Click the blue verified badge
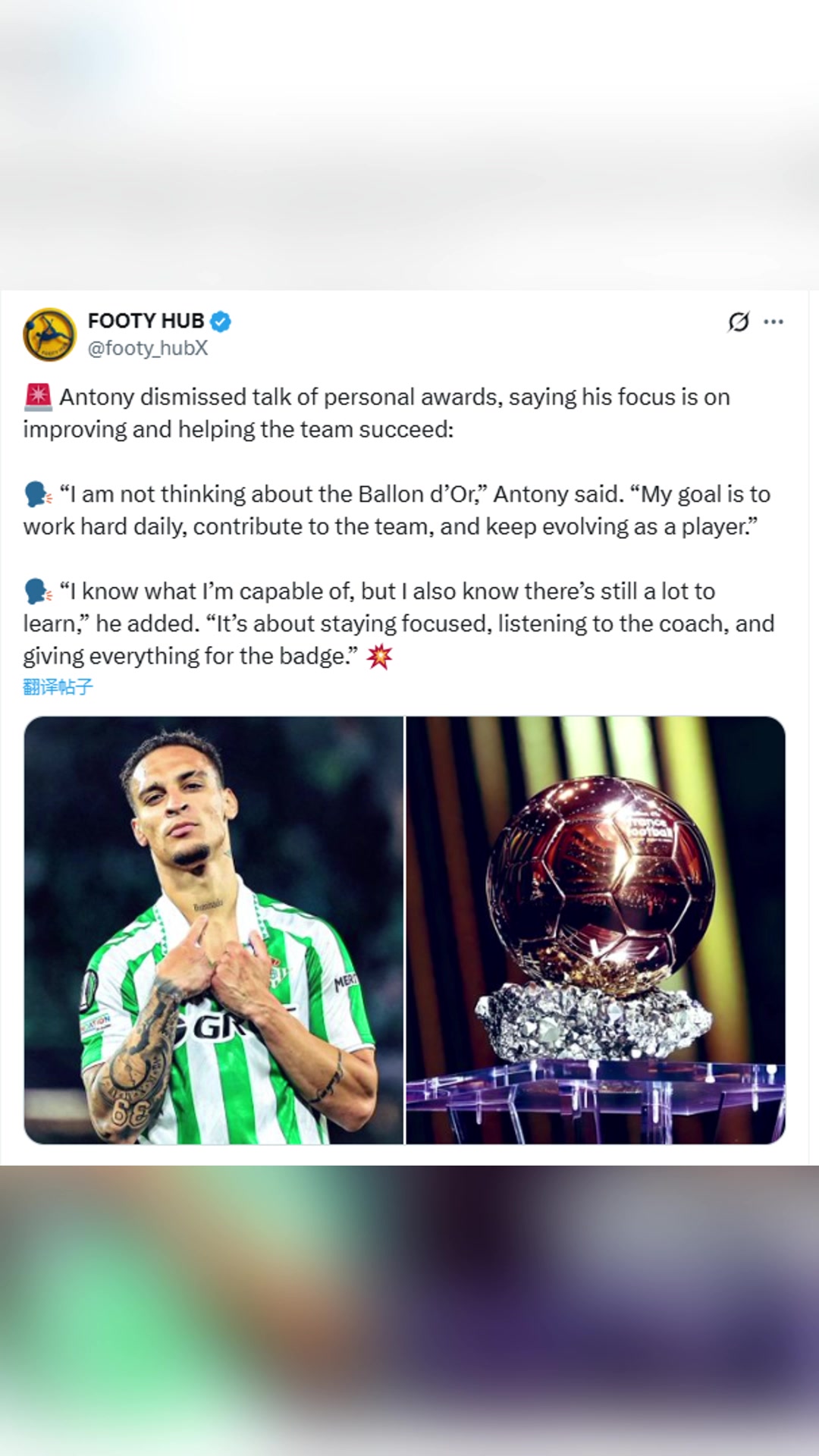The height and width of the screenshot is (1456, 819). point(221,322)
